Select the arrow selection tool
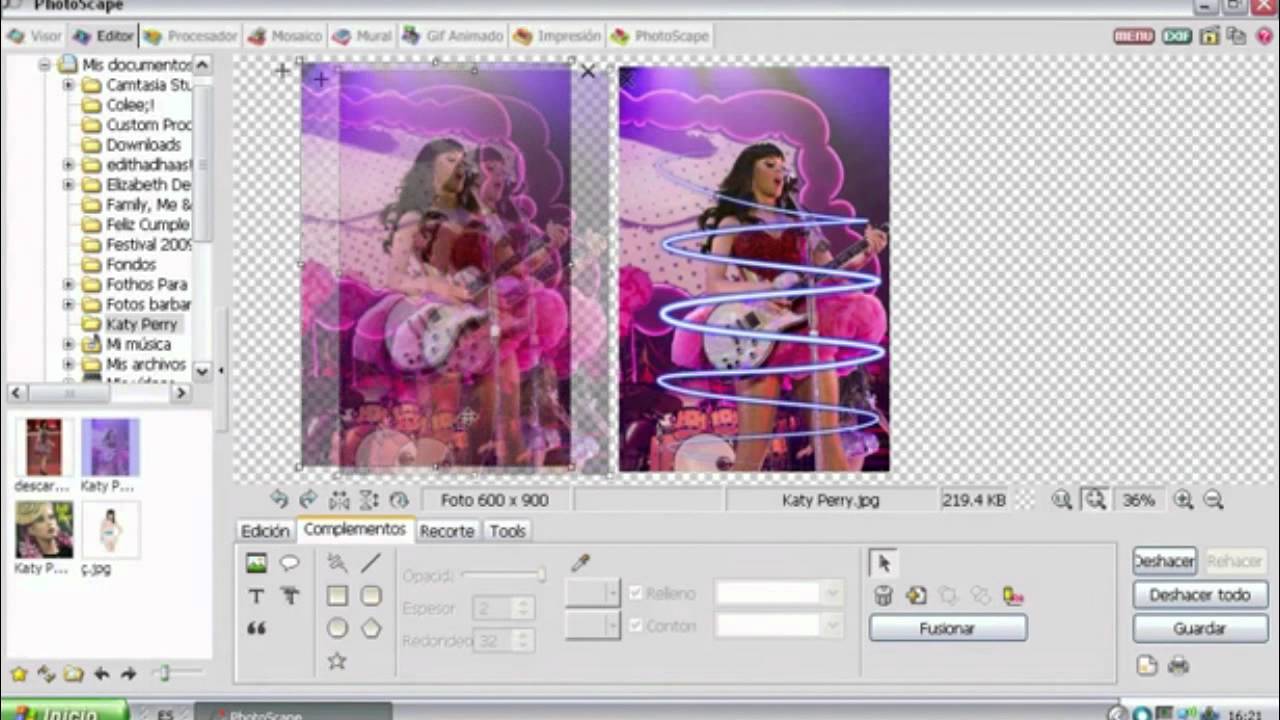This screenshot has height=720, width=1280. (883, 563)
